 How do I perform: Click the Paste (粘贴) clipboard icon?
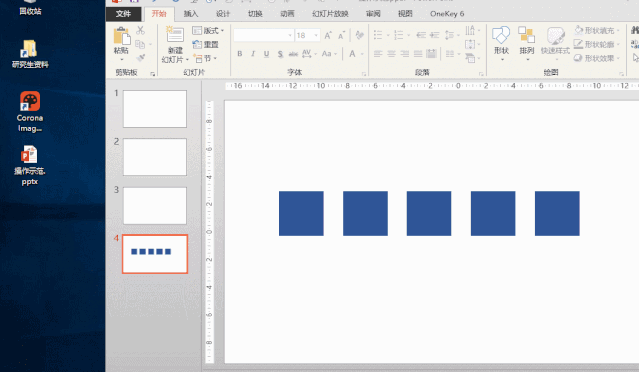point(121,36)
